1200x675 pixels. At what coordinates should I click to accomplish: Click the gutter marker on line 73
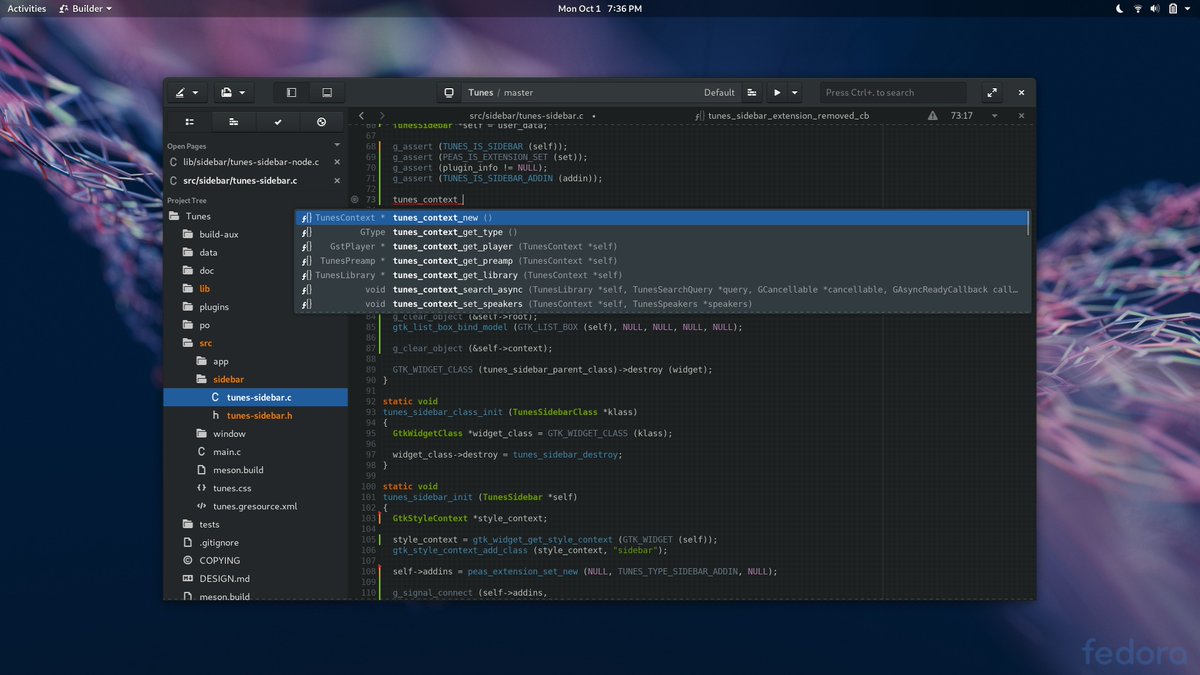point(355,200)
